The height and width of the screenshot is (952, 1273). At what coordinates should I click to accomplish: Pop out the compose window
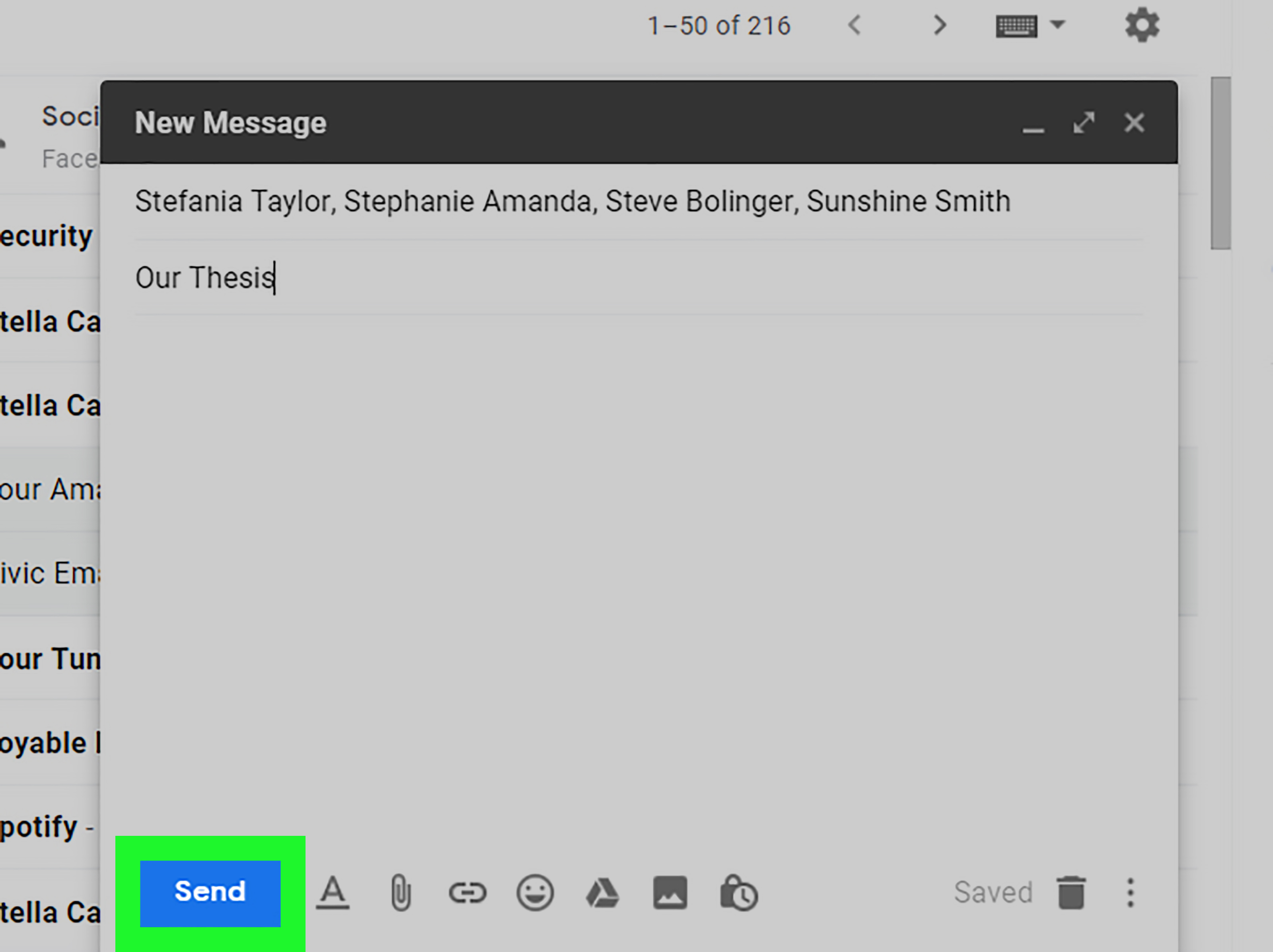pyautogui.click(x=1084, y=123)
